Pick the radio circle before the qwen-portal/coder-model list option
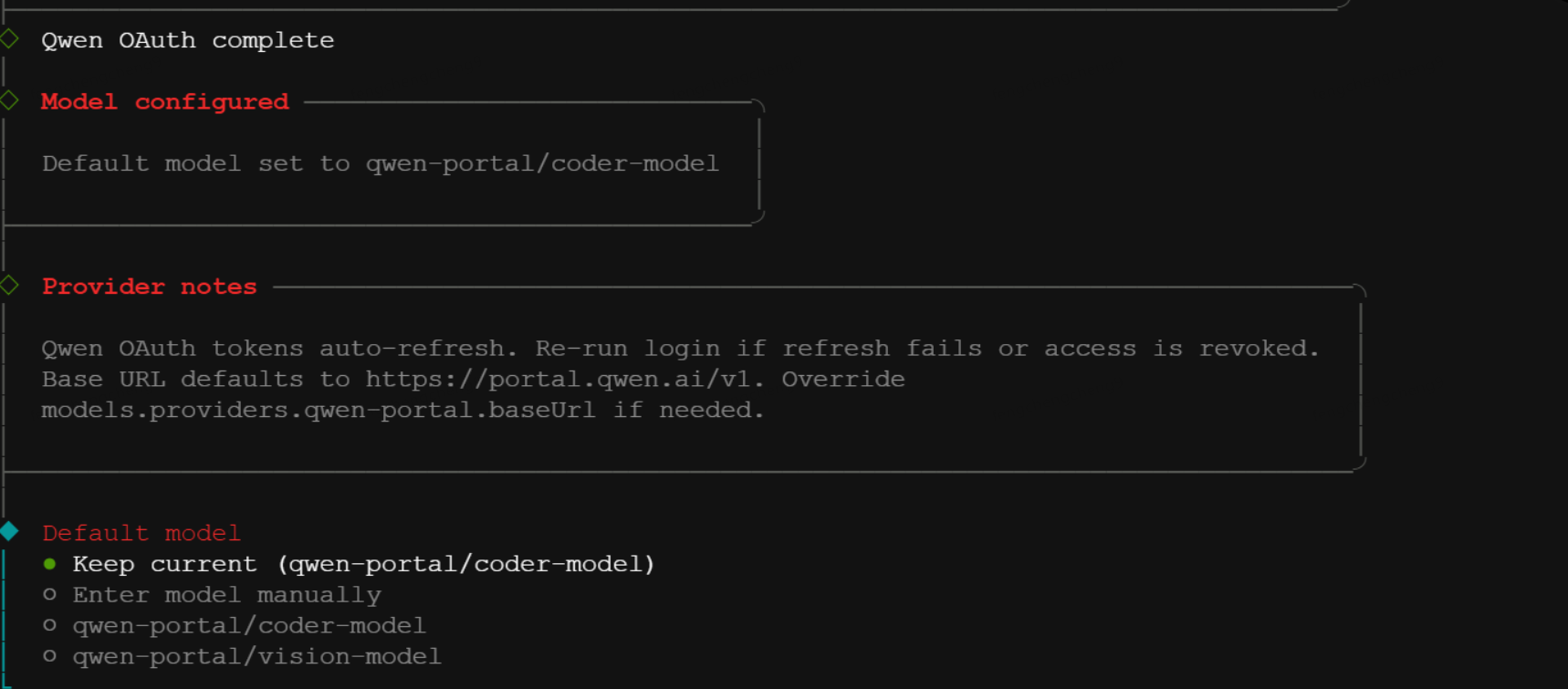The height and width of the screenshot is (689, 1568). coord(50,625)
